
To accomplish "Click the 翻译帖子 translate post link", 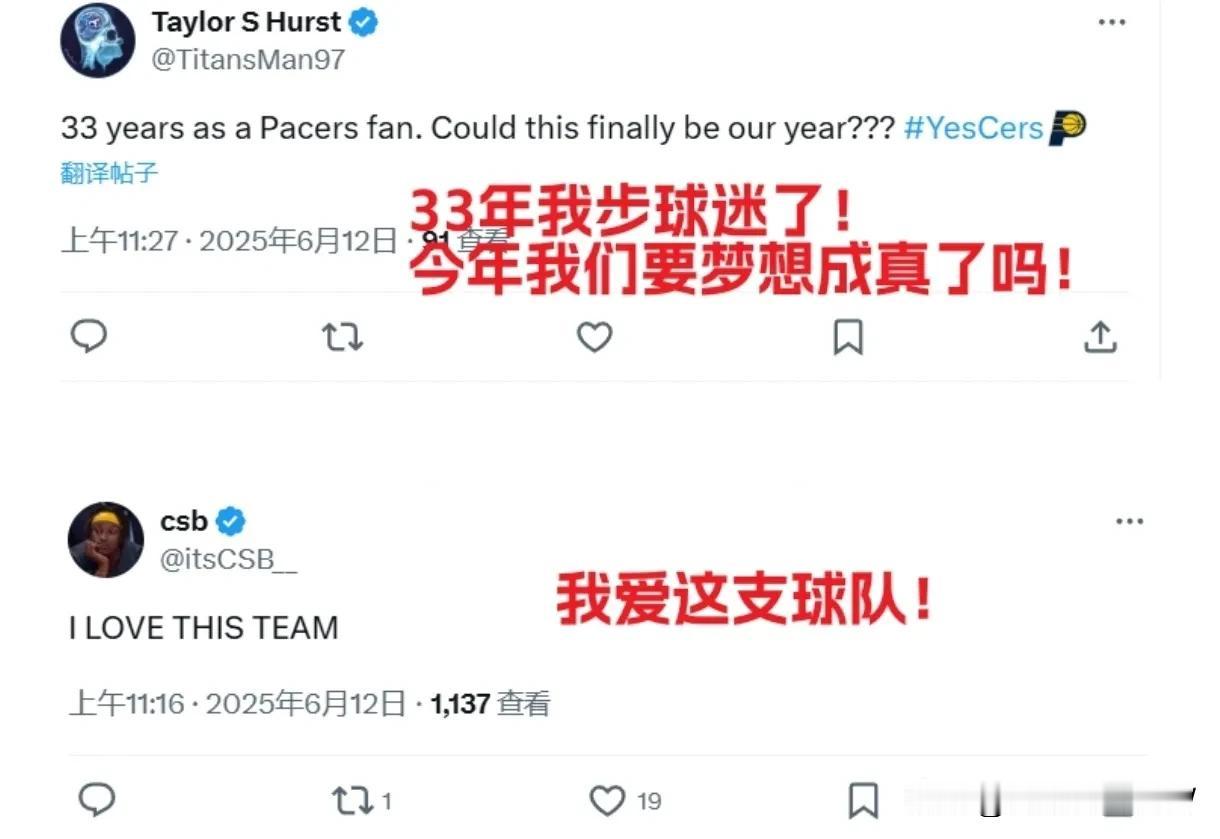I will (x=109, y=173).
